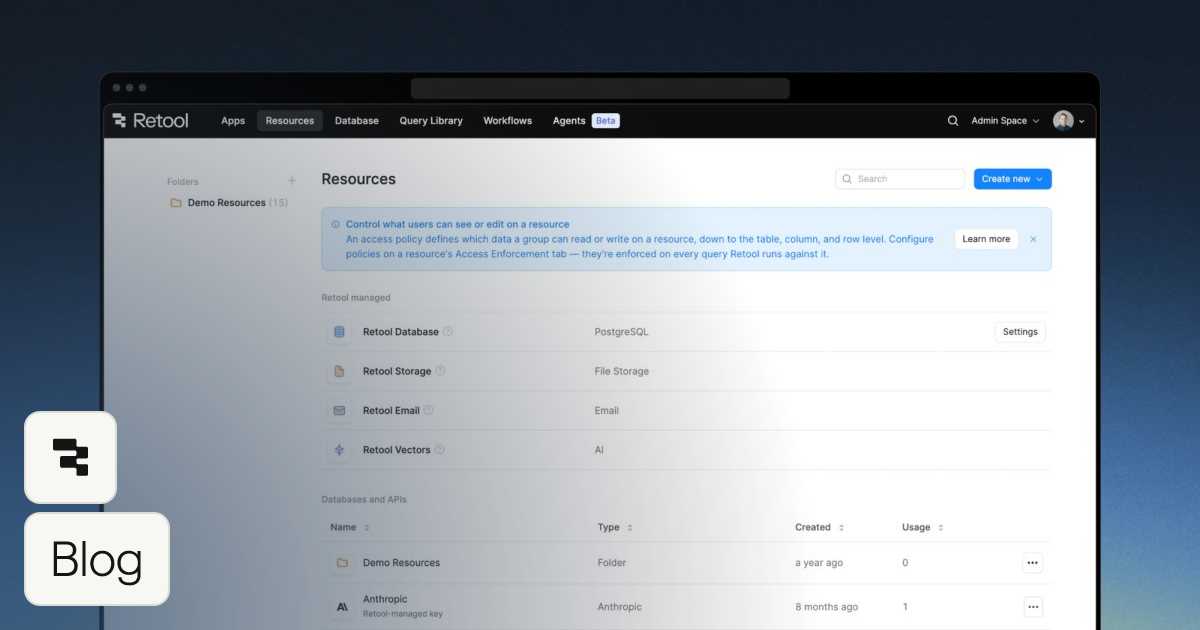Click the 'Databases and APIs' section label
The height and width of the screenshot is (630, 1200).
pyautogui.click(x=364, y=499)
